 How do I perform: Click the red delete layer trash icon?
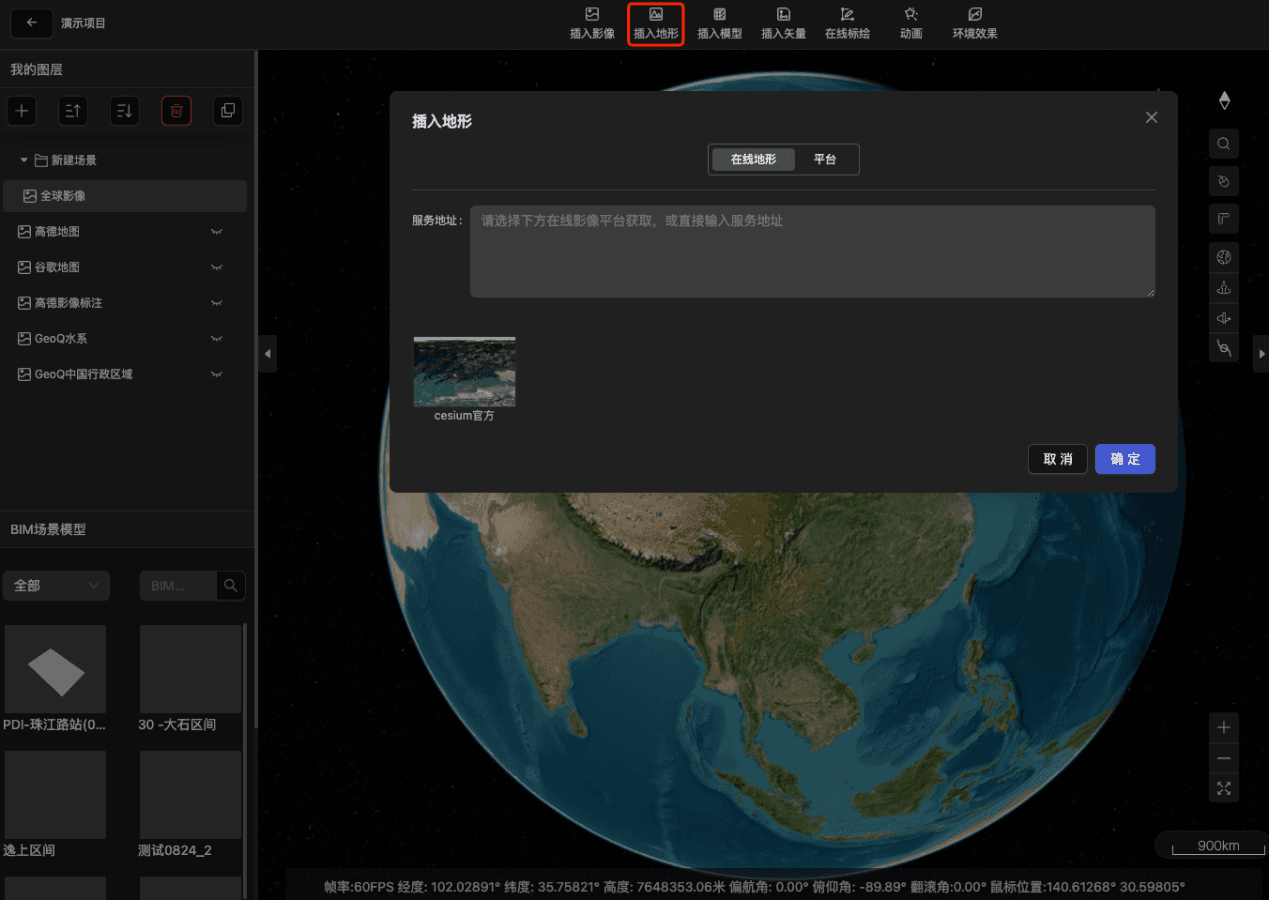pos(176,111)
